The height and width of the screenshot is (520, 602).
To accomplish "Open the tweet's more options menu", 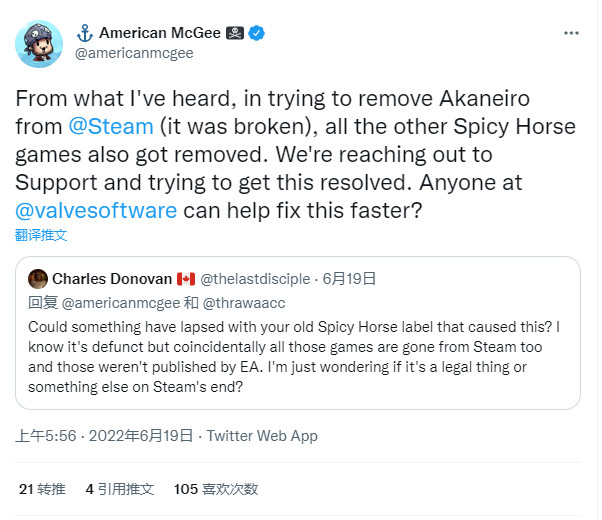I will coord(570,33).
